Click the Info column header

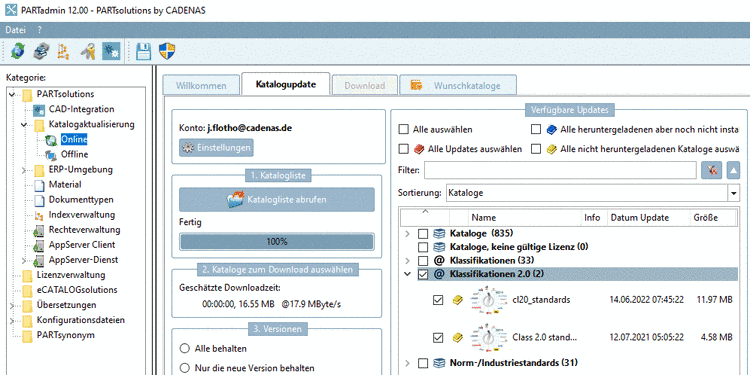pos(593,218)
